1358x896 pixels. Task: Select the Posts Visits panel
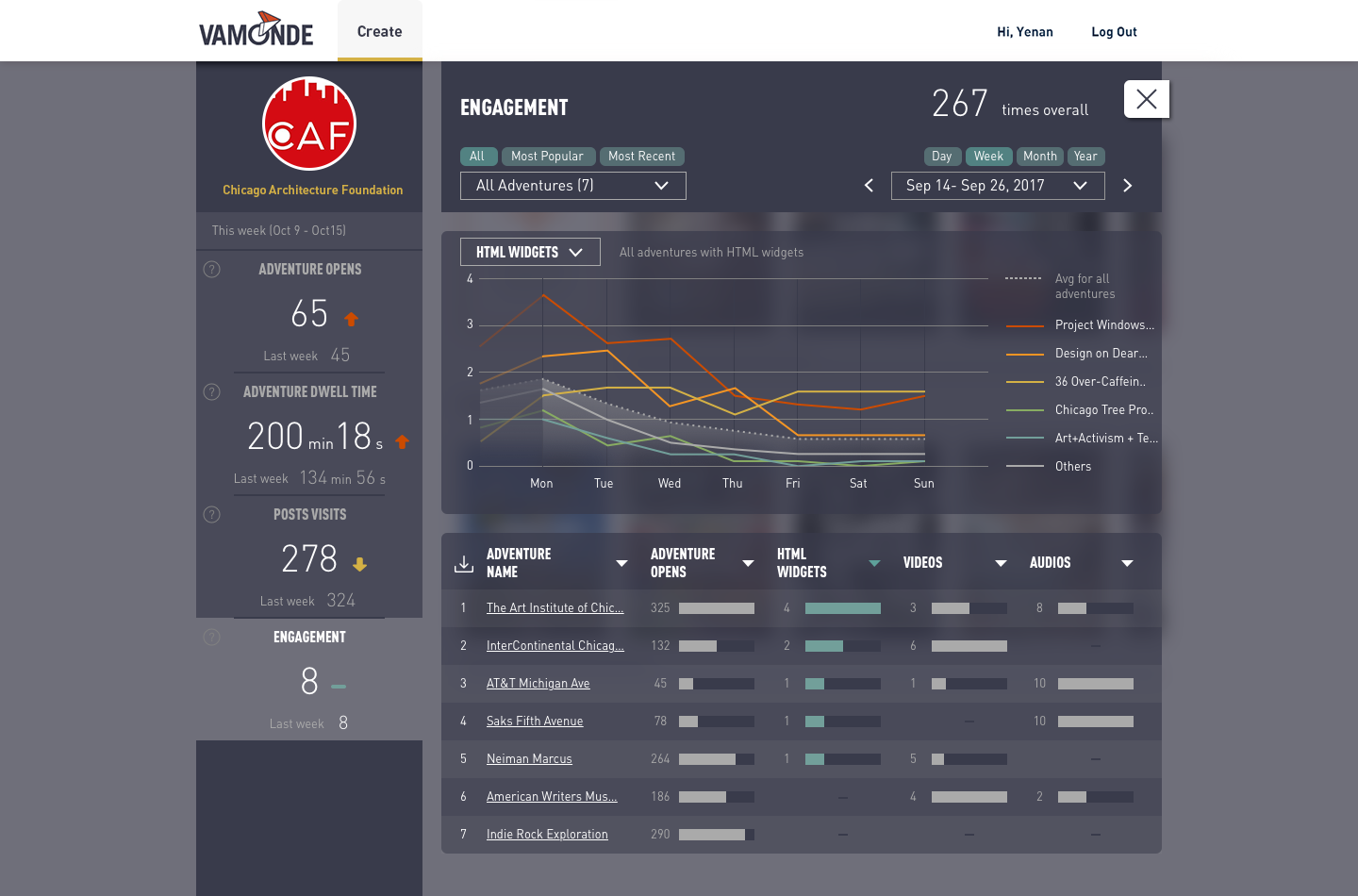309,556
